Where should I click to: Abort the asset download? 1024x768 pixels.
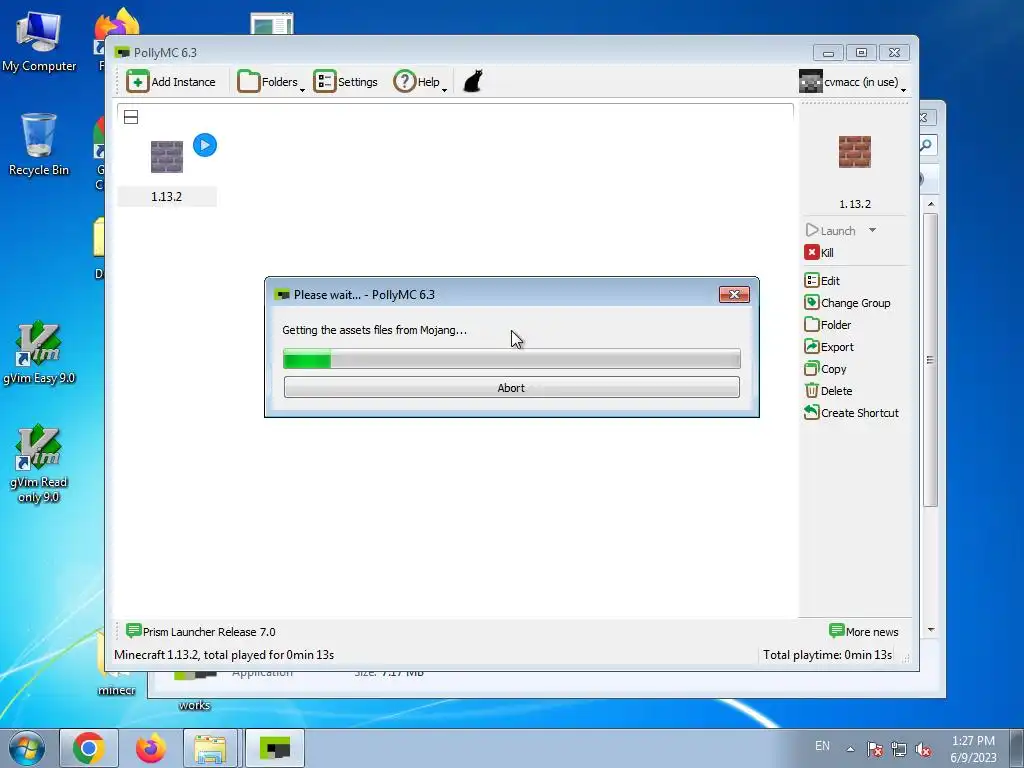(511, 387)
